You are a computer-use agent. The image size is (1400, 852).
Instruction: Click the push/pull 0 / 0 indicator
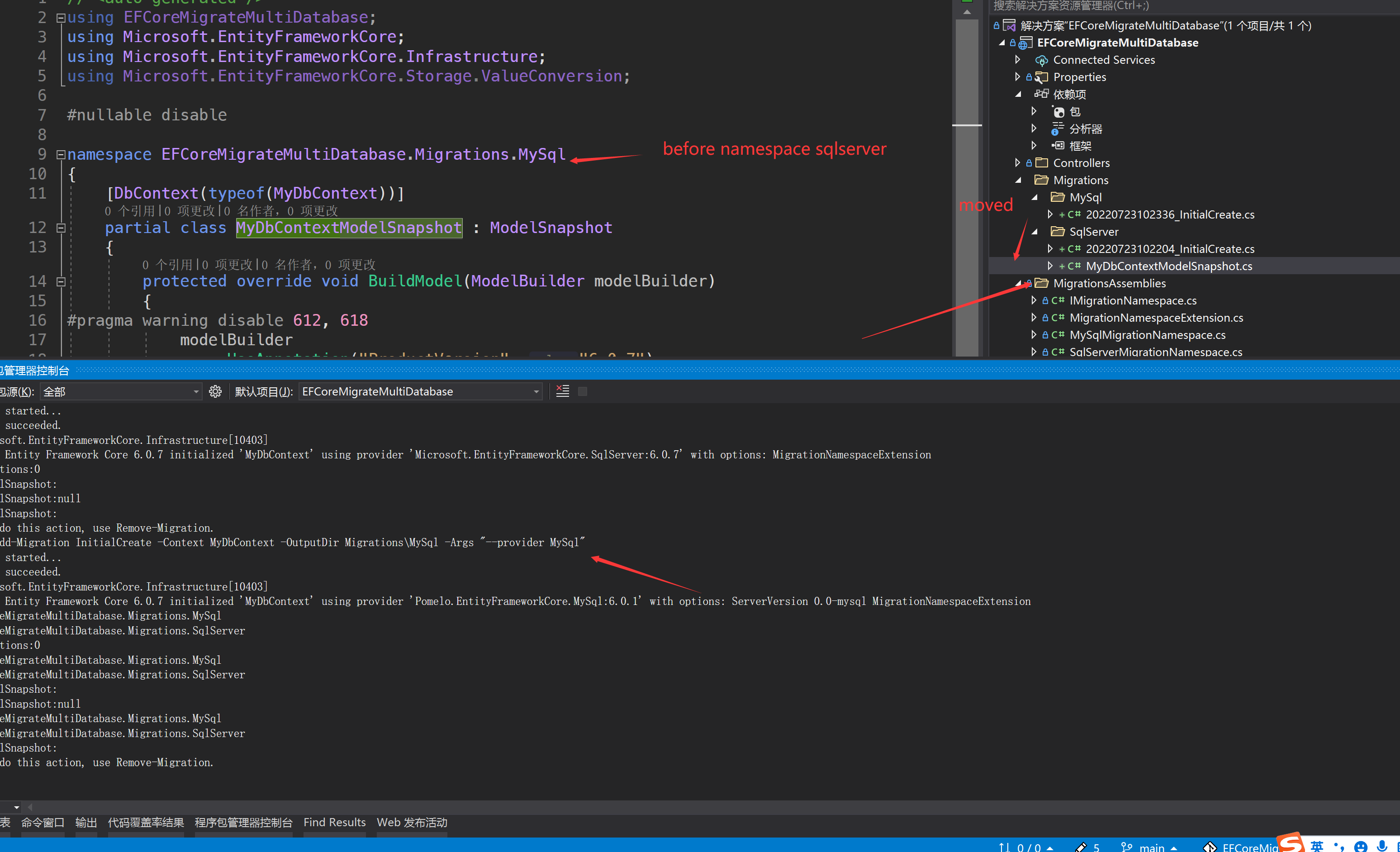1026,847
